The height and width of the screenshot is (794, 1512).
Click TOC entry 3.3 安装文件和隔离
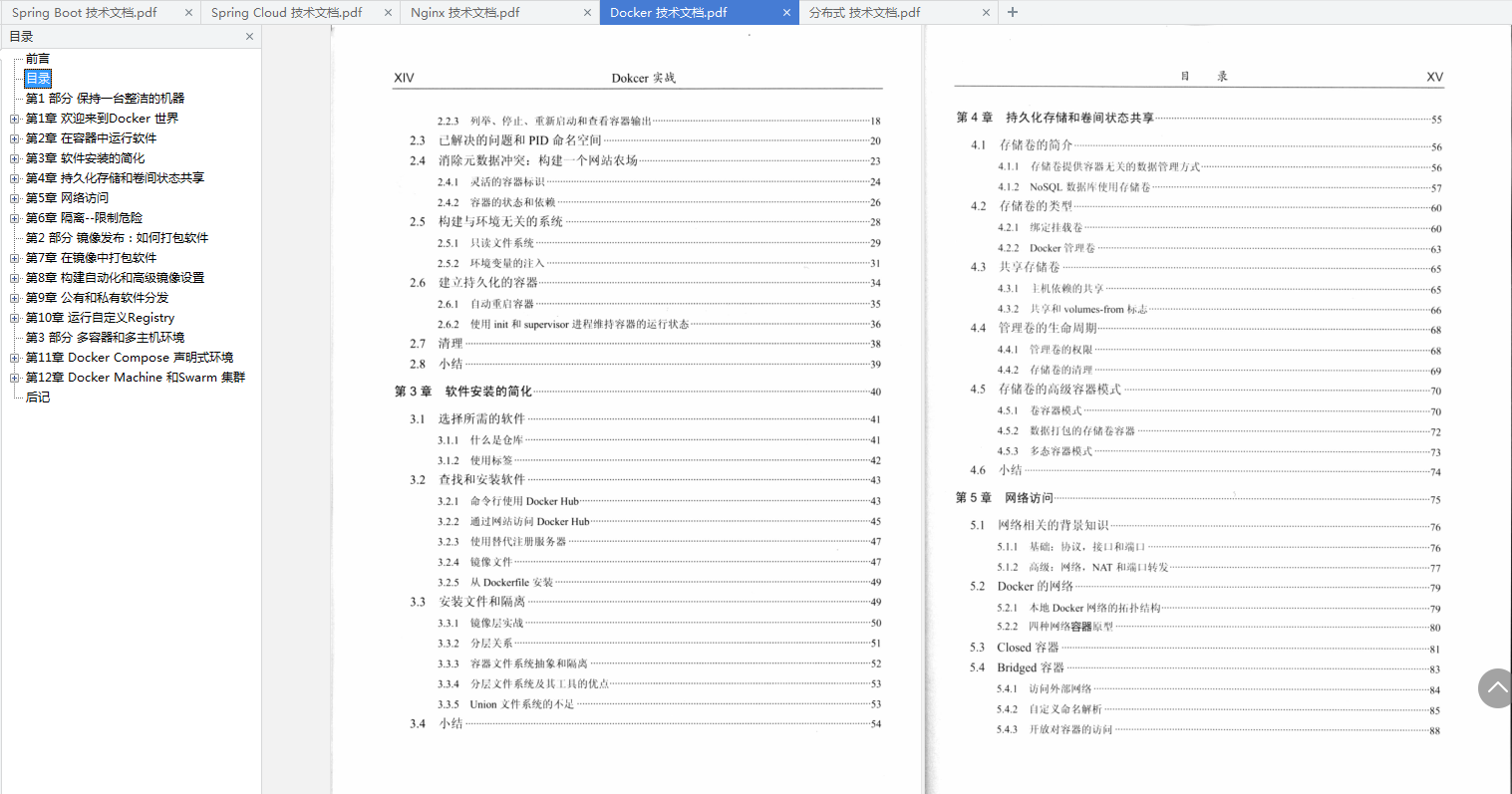pyautogui.click(x=645, y=602)
